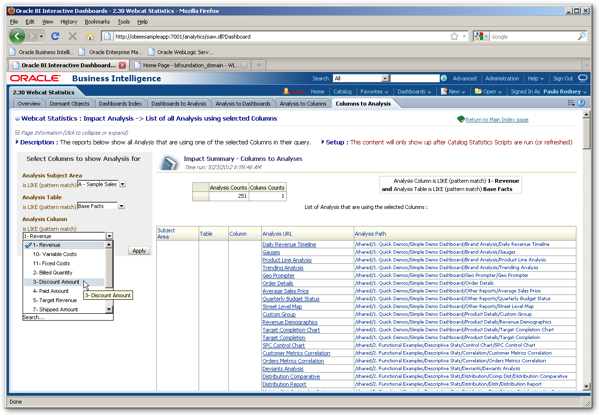Select option 11- Fixed Costs
Viewport: 600px width, 416px height.
click(64, 263)
